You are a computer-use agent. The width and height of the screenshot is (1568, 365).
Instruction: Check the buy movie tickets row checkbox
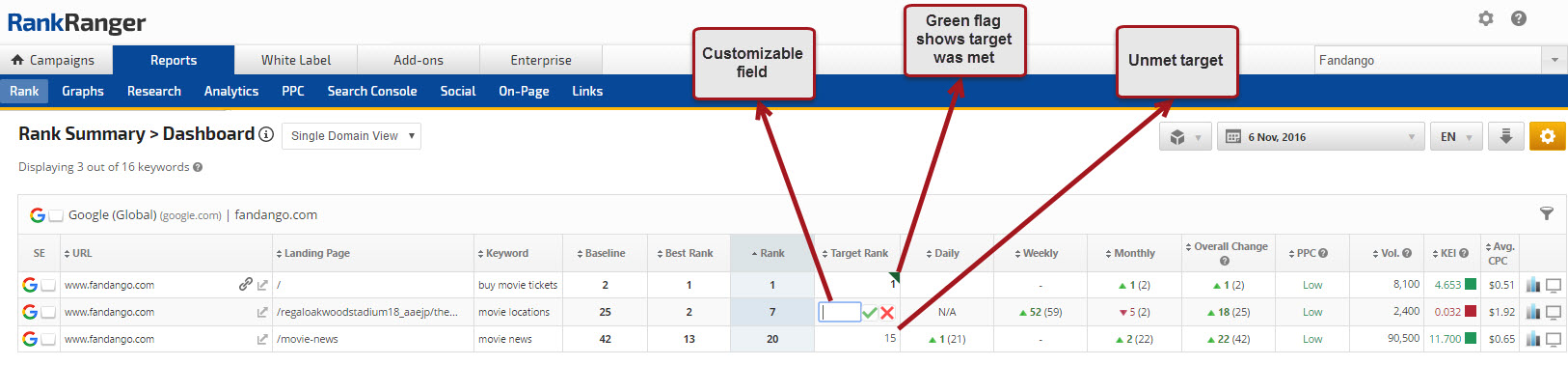pos(48,285)
